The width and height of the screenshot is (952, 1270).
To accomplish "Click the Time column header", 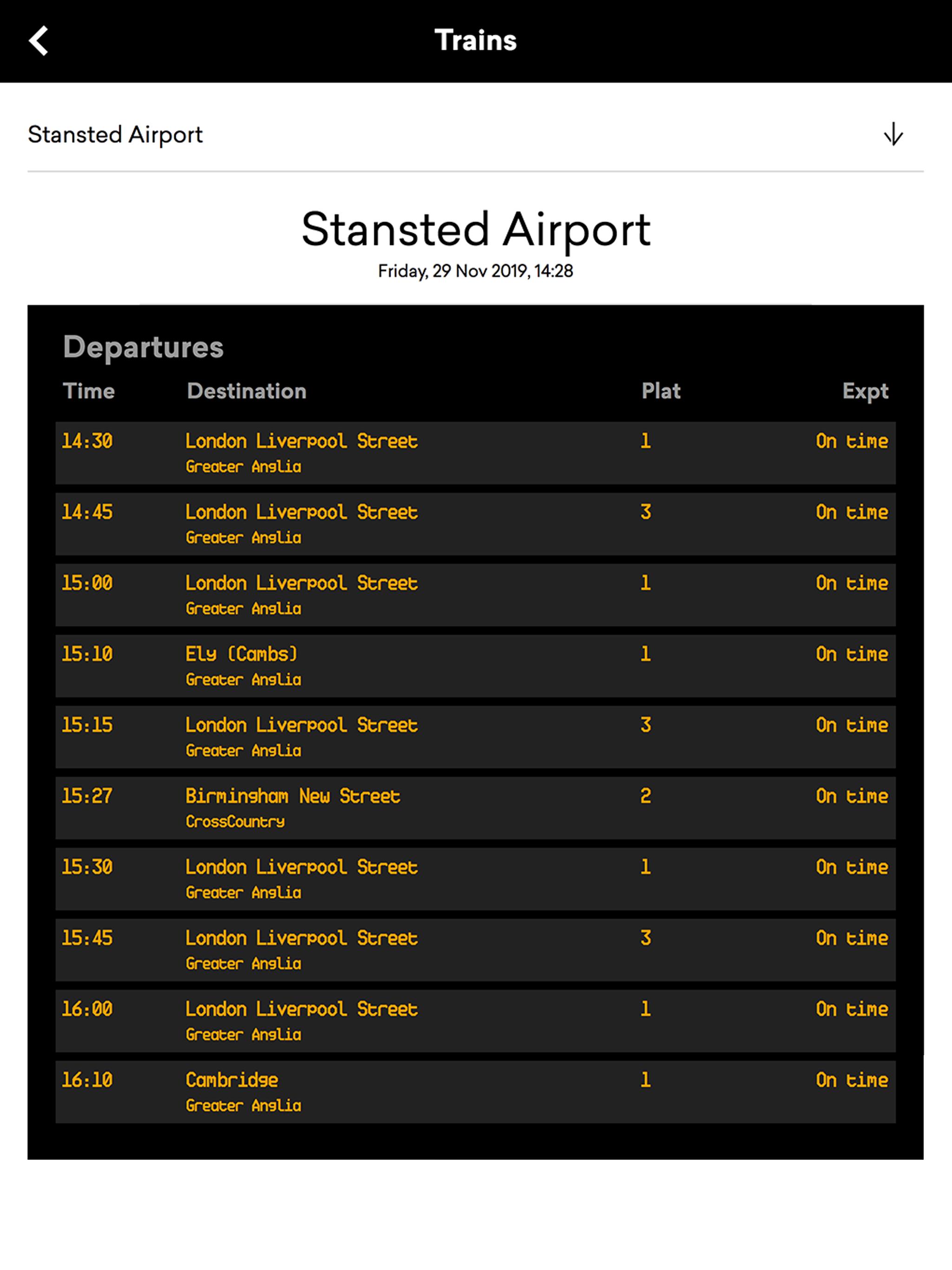I will [88, 391].
